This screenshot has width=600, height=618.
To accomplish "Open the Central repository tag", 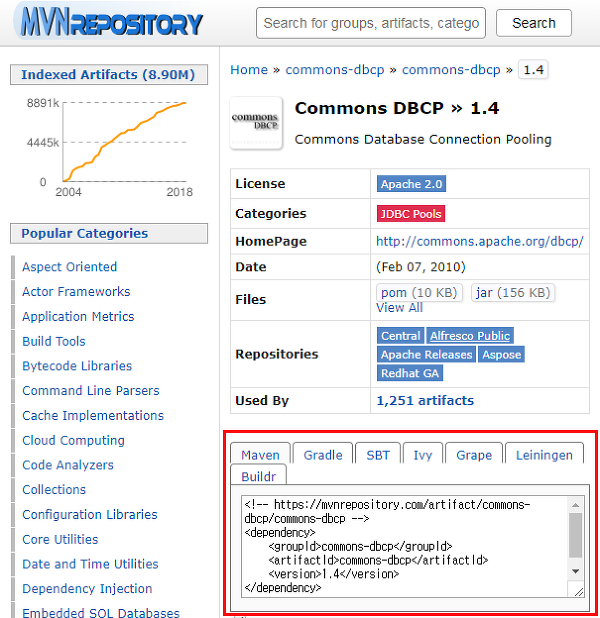I will click(x=401, y=335).
